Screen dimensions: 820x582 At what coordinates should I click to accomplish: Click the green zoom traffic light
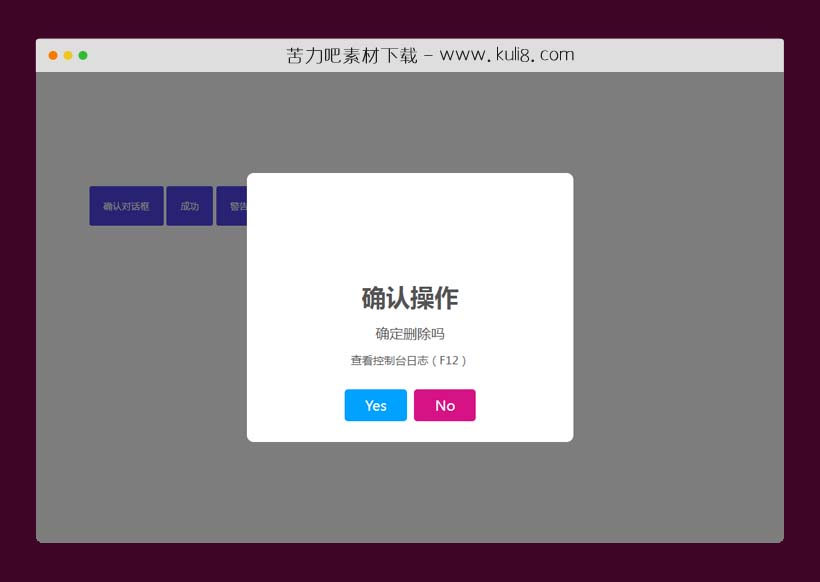point(83,57)
